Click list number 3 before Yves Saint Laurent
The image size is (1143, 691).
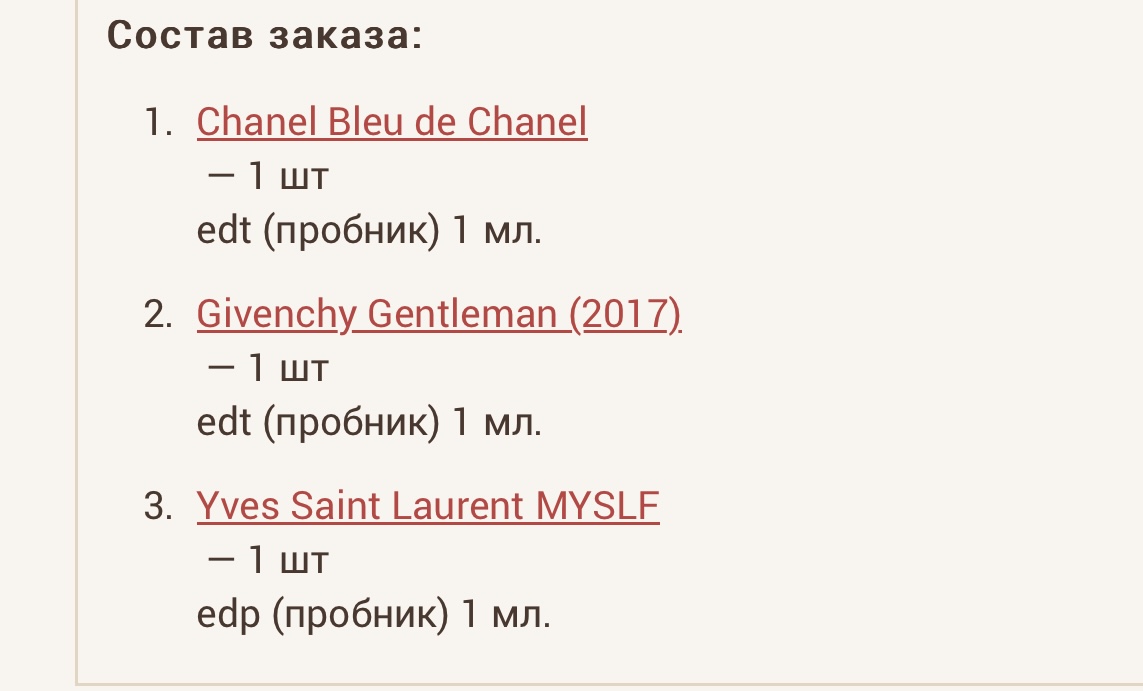(x=159, y=507)
